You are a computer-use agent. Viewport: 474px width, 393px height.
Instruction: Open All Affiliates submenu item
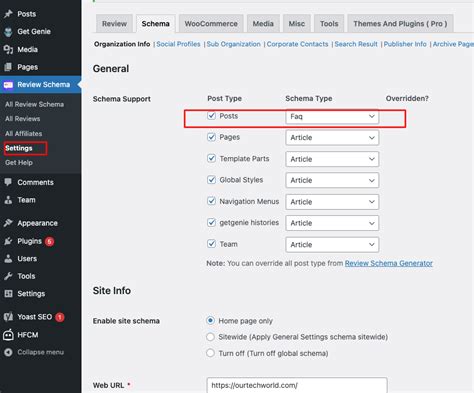coord(23,134)
